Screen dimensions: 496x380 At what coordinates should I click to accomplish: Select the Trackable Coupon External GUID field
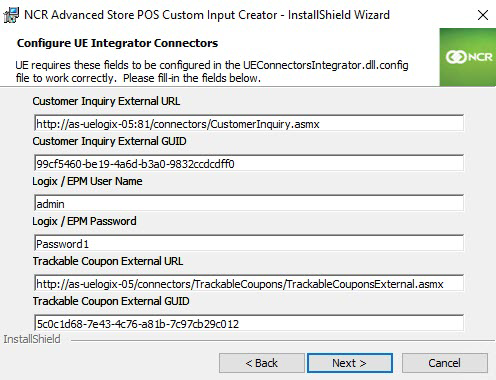pos(249,323)
